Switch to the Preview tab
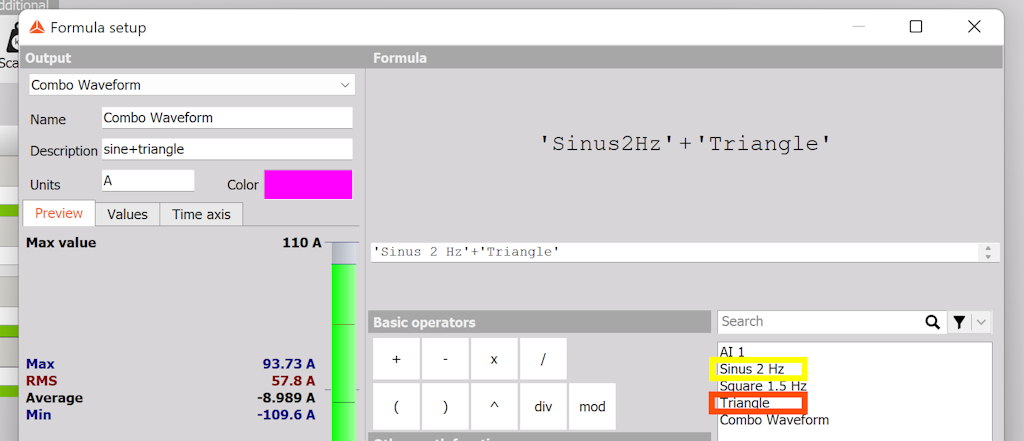1024x441 pixels. click(59, 214)
